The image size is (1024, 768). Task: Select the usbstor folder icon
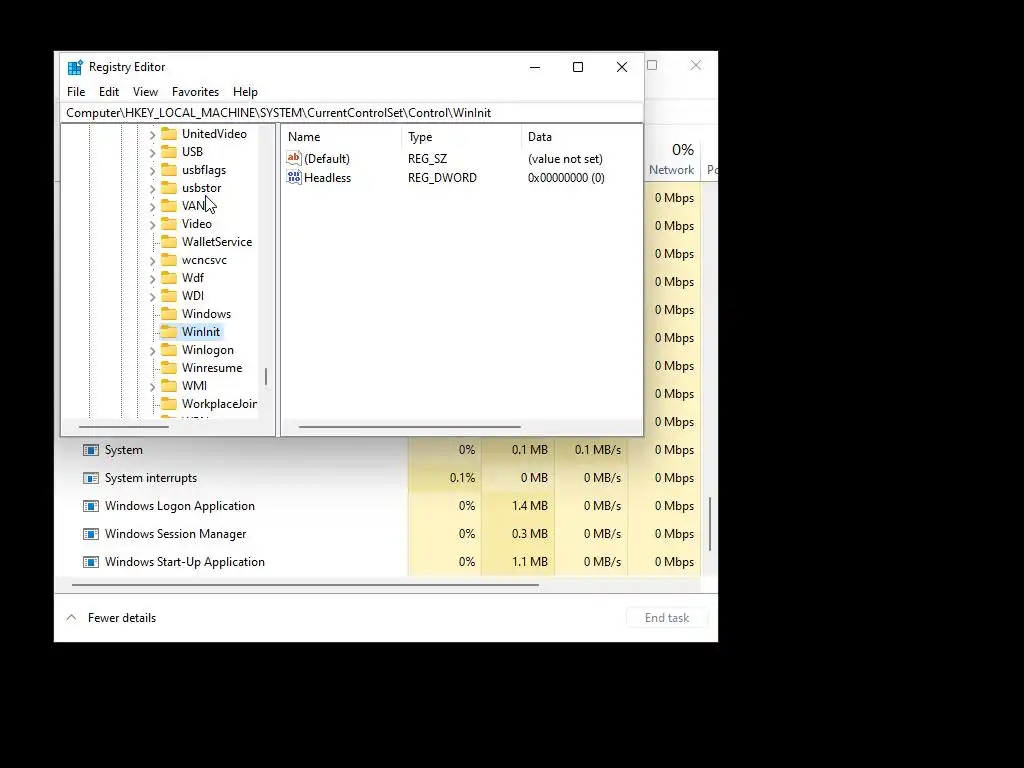169,188
